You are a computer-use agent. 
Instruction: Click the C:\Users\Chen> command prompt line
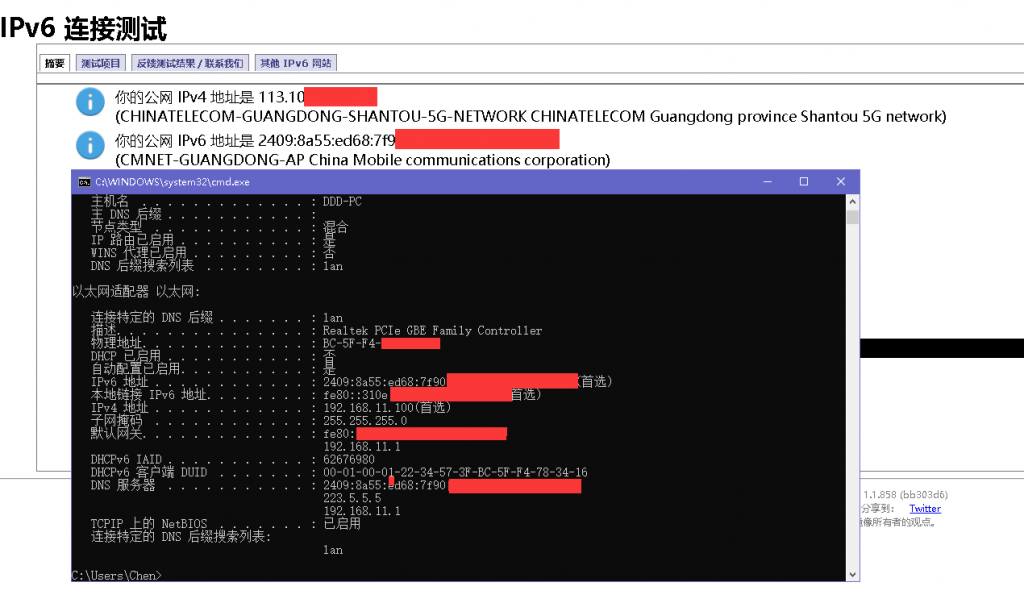pyautogui.click(x=117, y=575)
